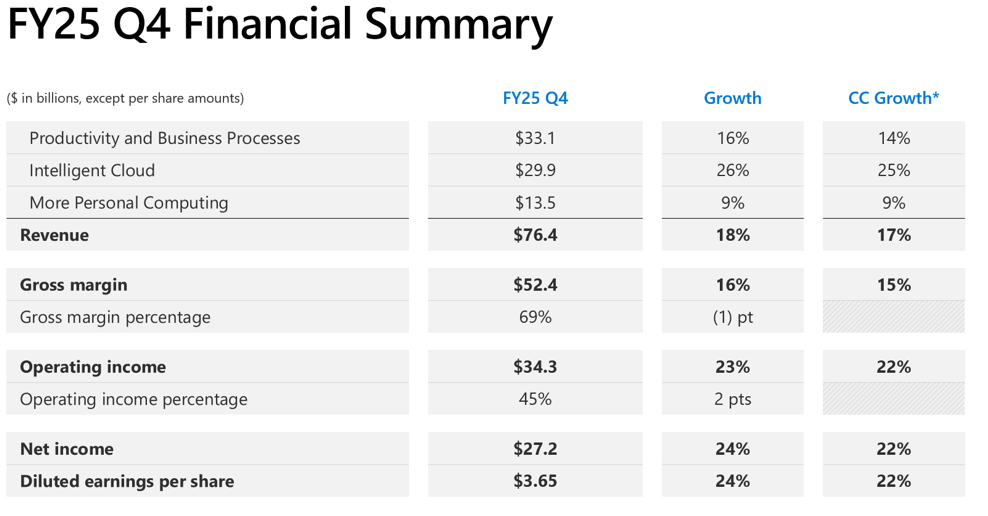Select the Net income row label

67,449
